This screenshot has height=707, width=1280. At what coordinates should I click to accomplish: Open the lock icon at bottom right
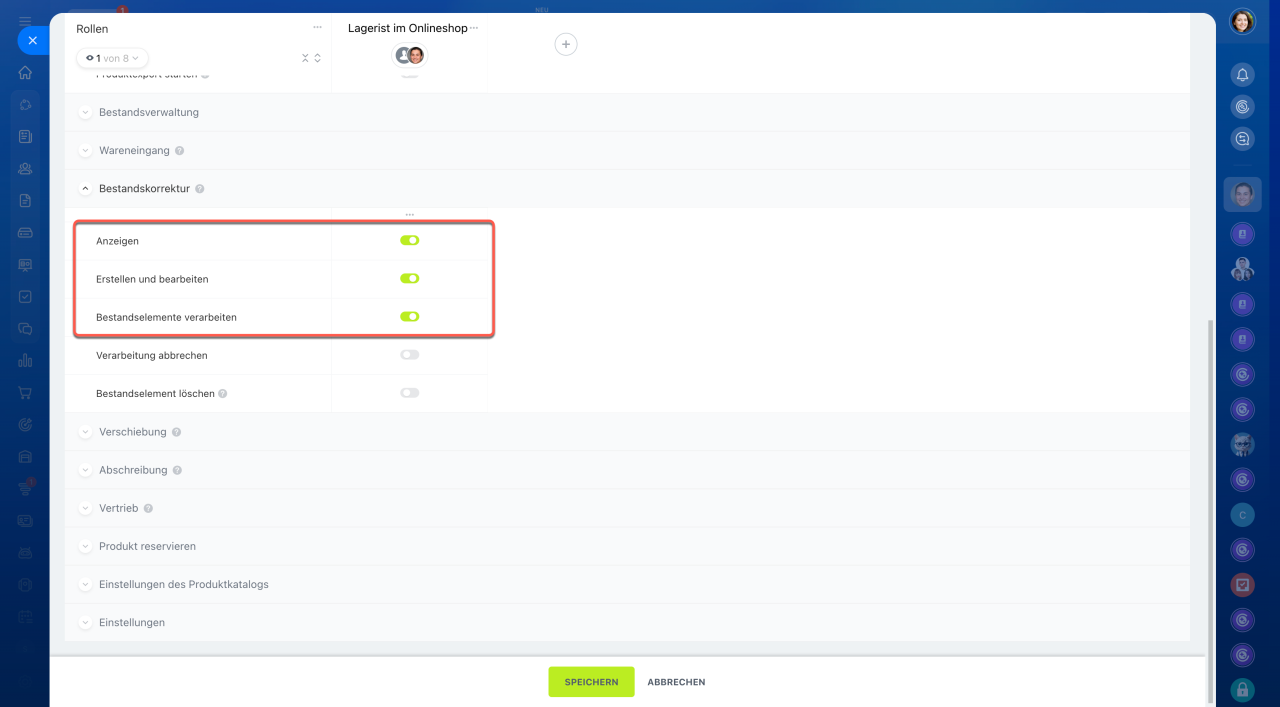point(1242,689)
